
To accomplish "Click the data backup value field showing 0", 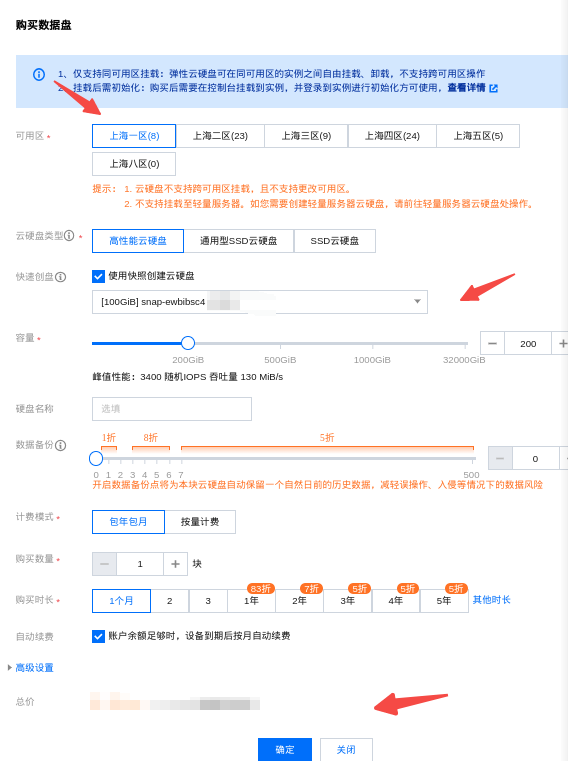I will point(535,459).
